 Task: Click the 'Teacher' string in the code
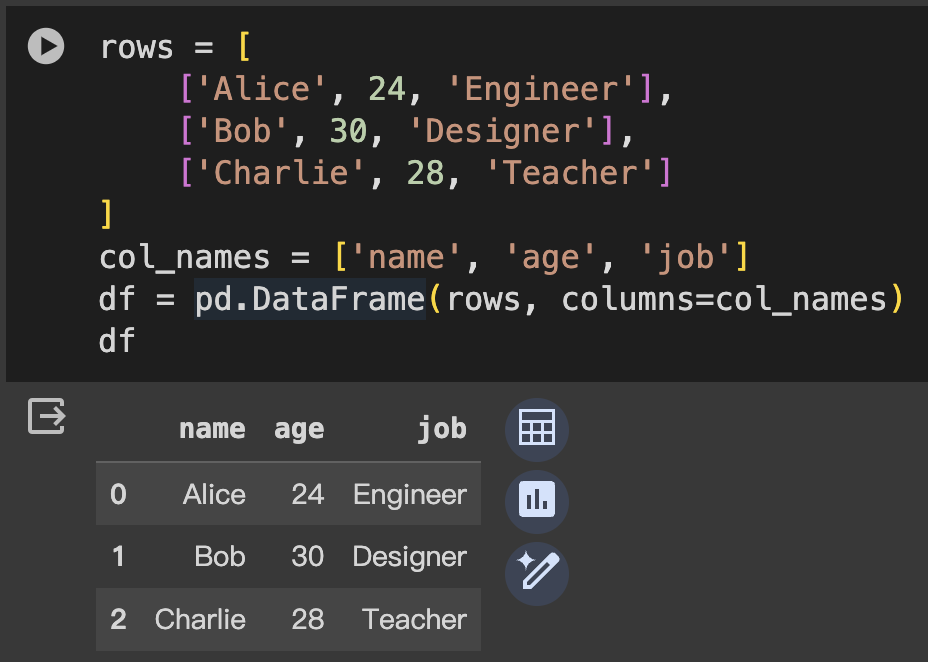570,173
